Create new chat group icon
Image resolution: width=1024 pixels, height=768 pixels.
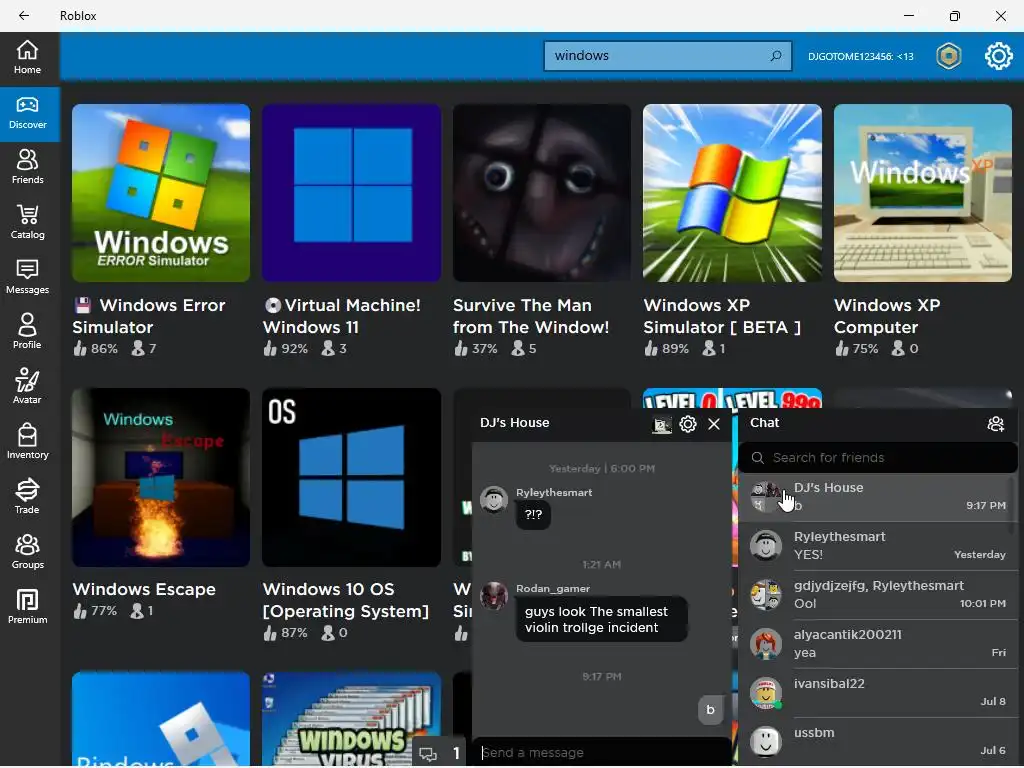tap(996, 424)
